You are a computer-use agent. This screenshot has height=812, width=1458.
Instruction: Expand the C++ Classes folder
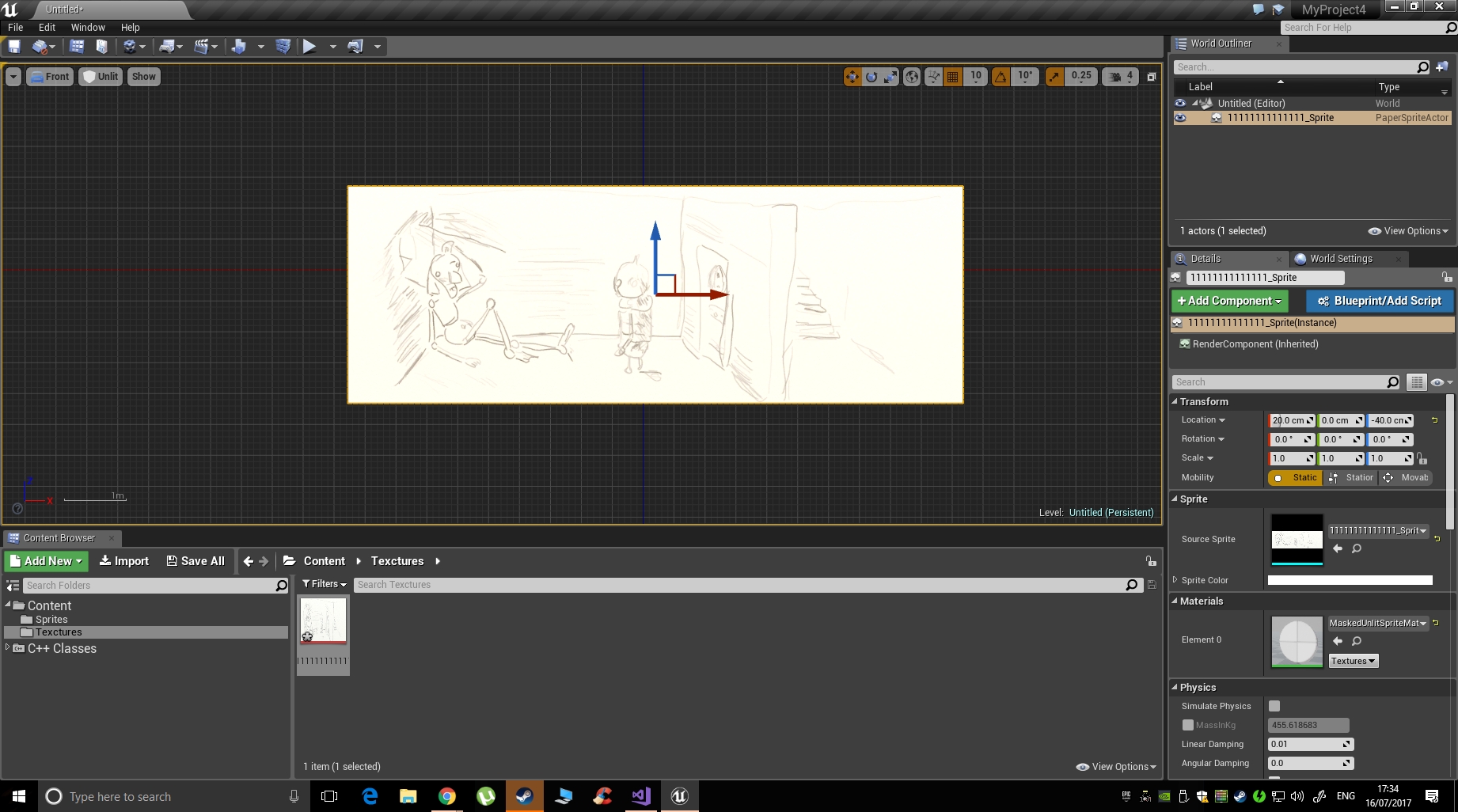[8, 647]
